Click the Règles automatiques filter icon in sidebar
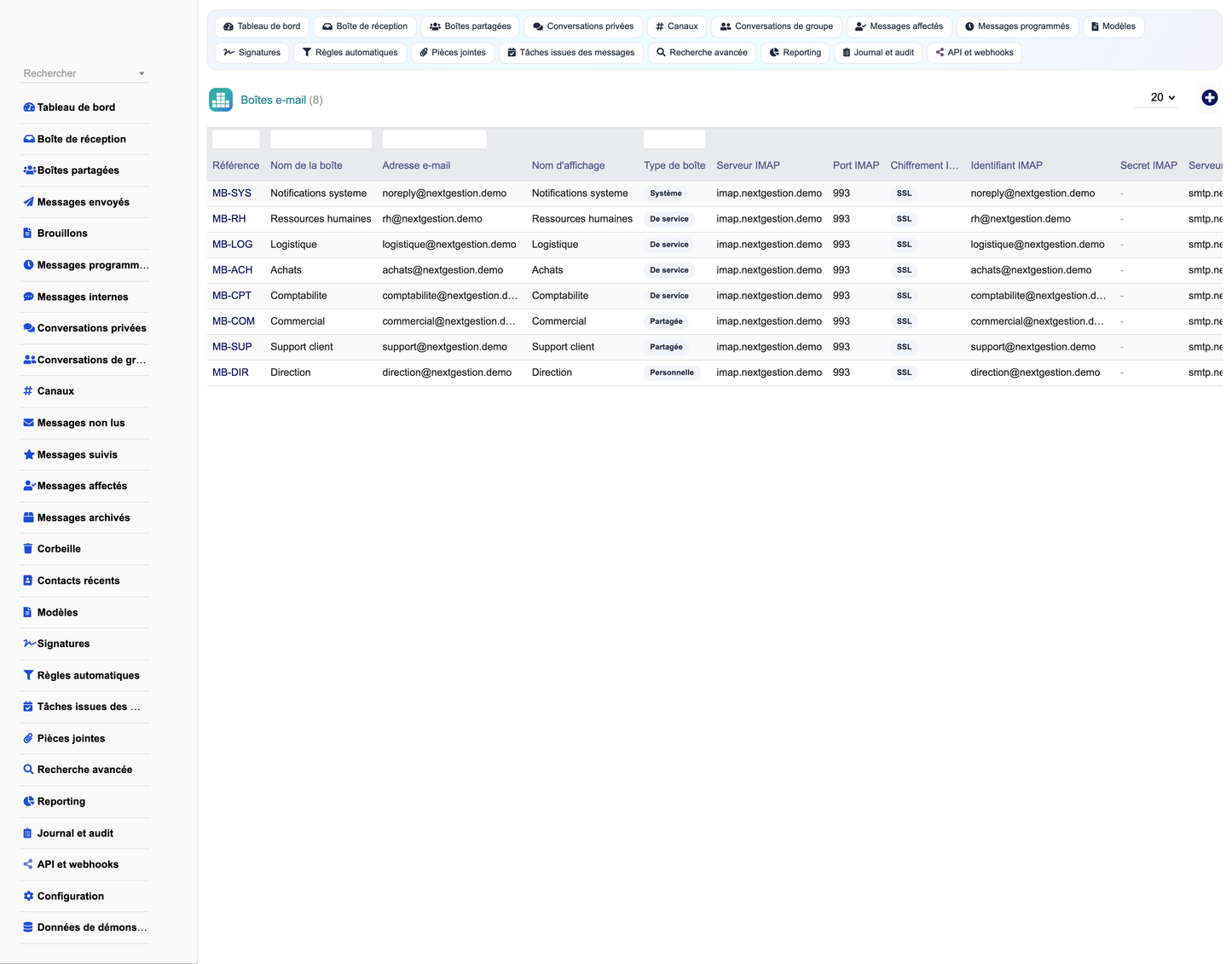Screen dimensions: 1232x964 pyautogui.click(x=29, y=675)
